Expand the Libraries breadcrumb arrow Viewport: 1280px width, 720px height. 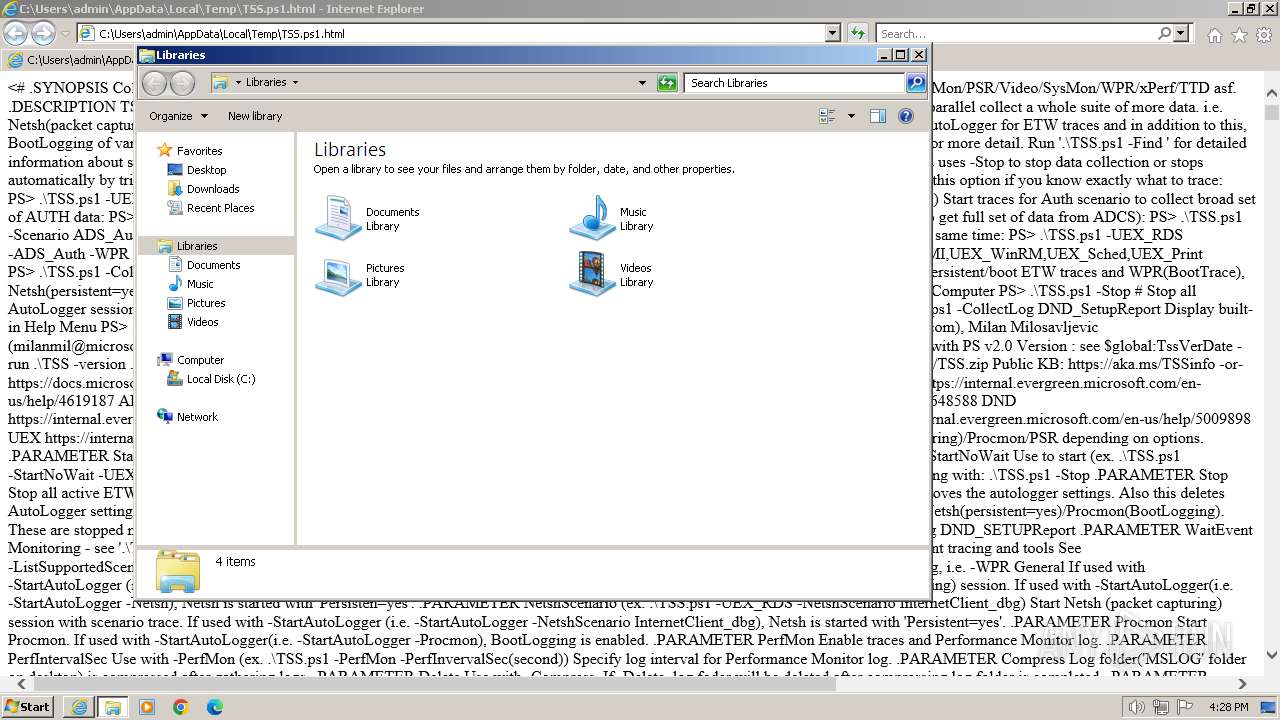(295, 83)
